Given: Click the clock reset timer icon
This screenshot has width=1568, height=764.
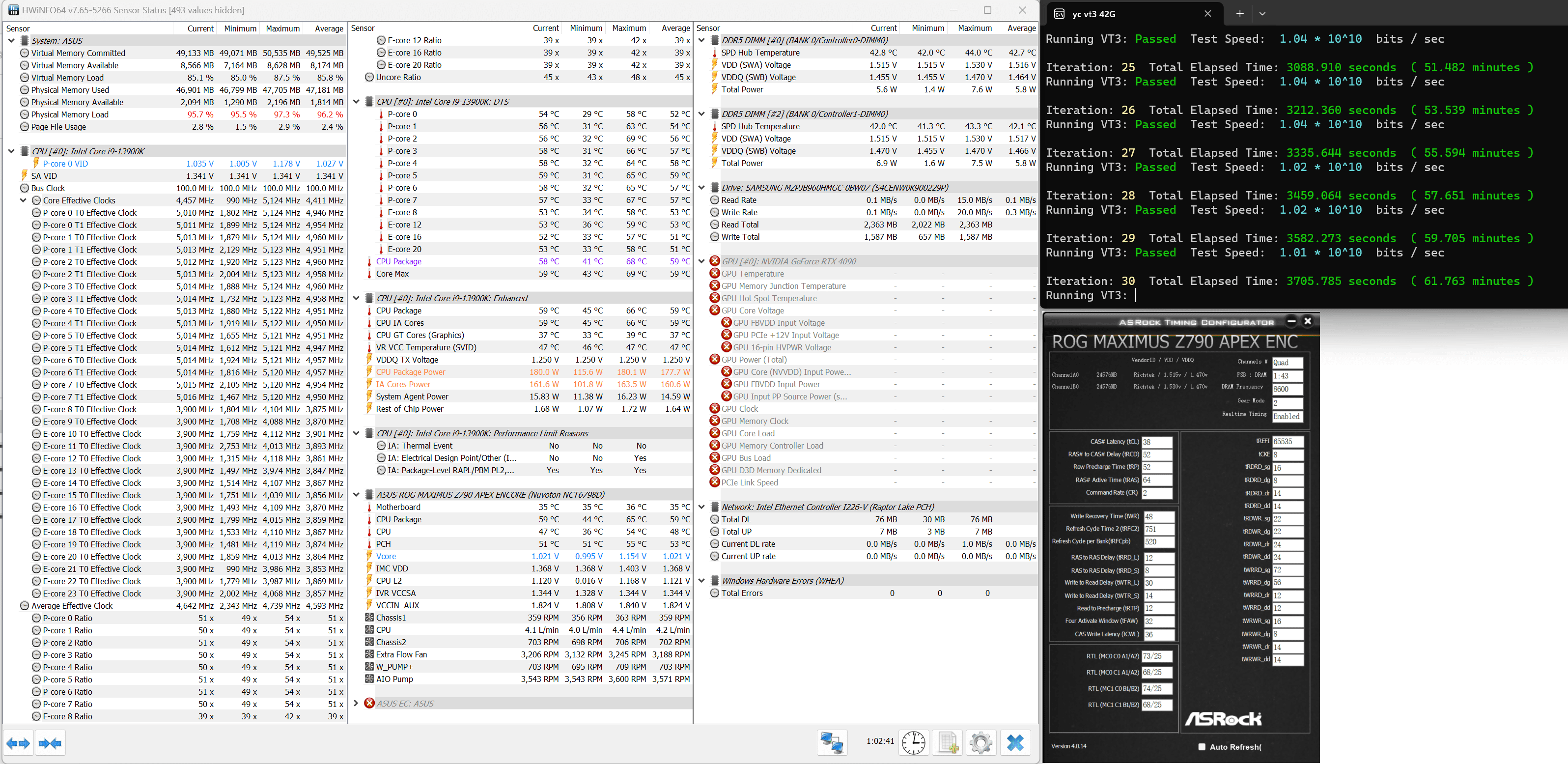Looking at the screenshot, I should point(913,743).
